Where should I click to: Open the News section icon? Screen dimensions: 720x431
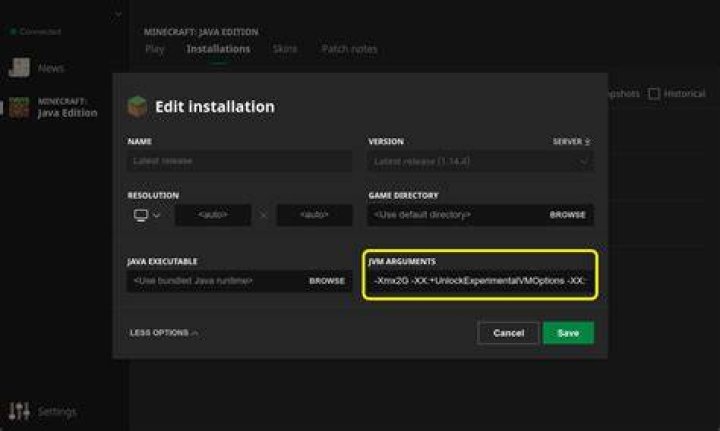coord(19,67)
